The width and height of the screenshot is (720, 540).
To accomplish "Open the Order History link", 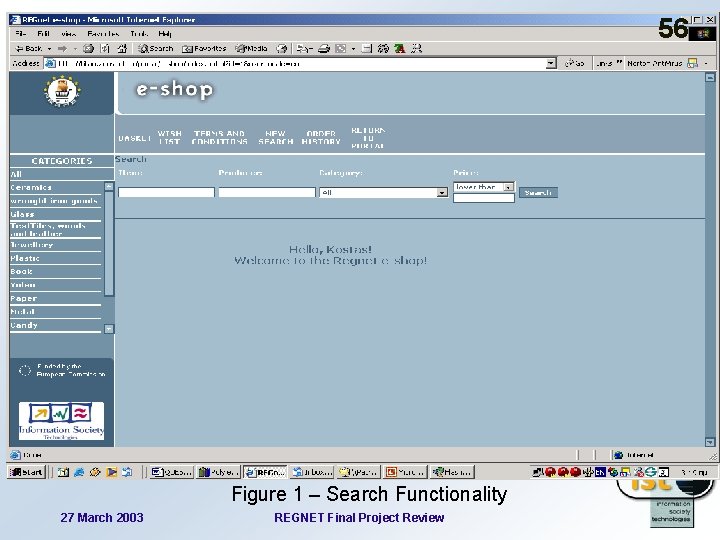I will pos(321,137).
